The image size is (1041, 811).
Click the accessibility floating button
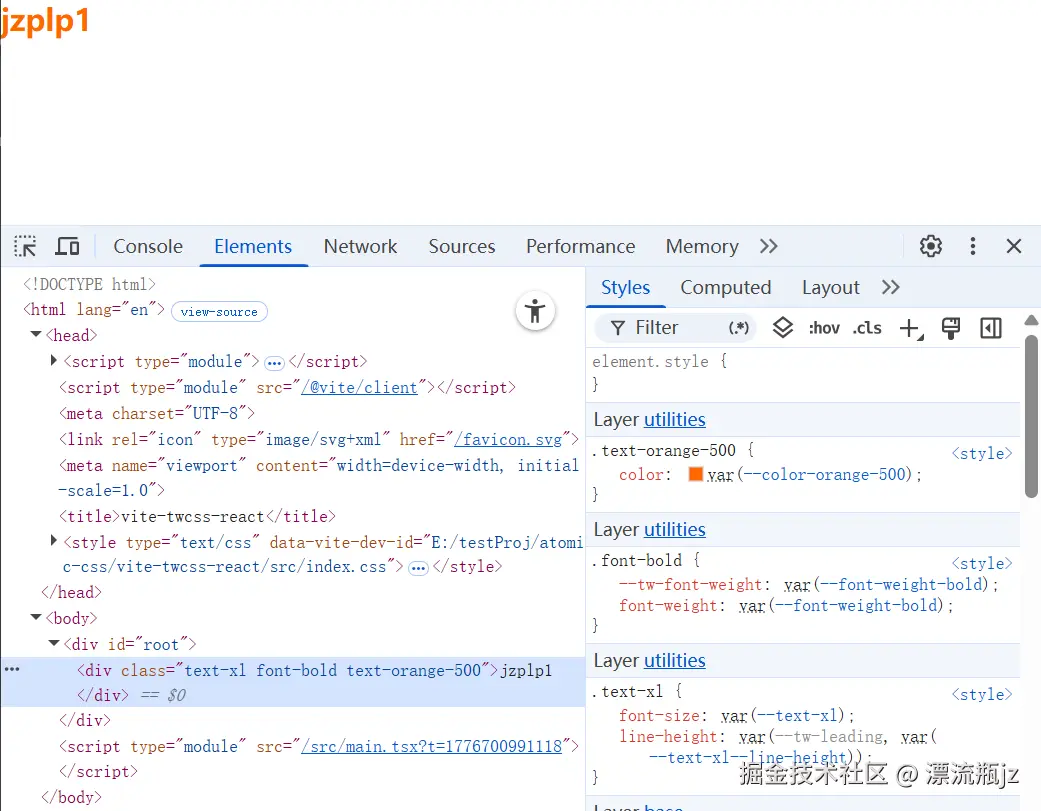point(535,310)
